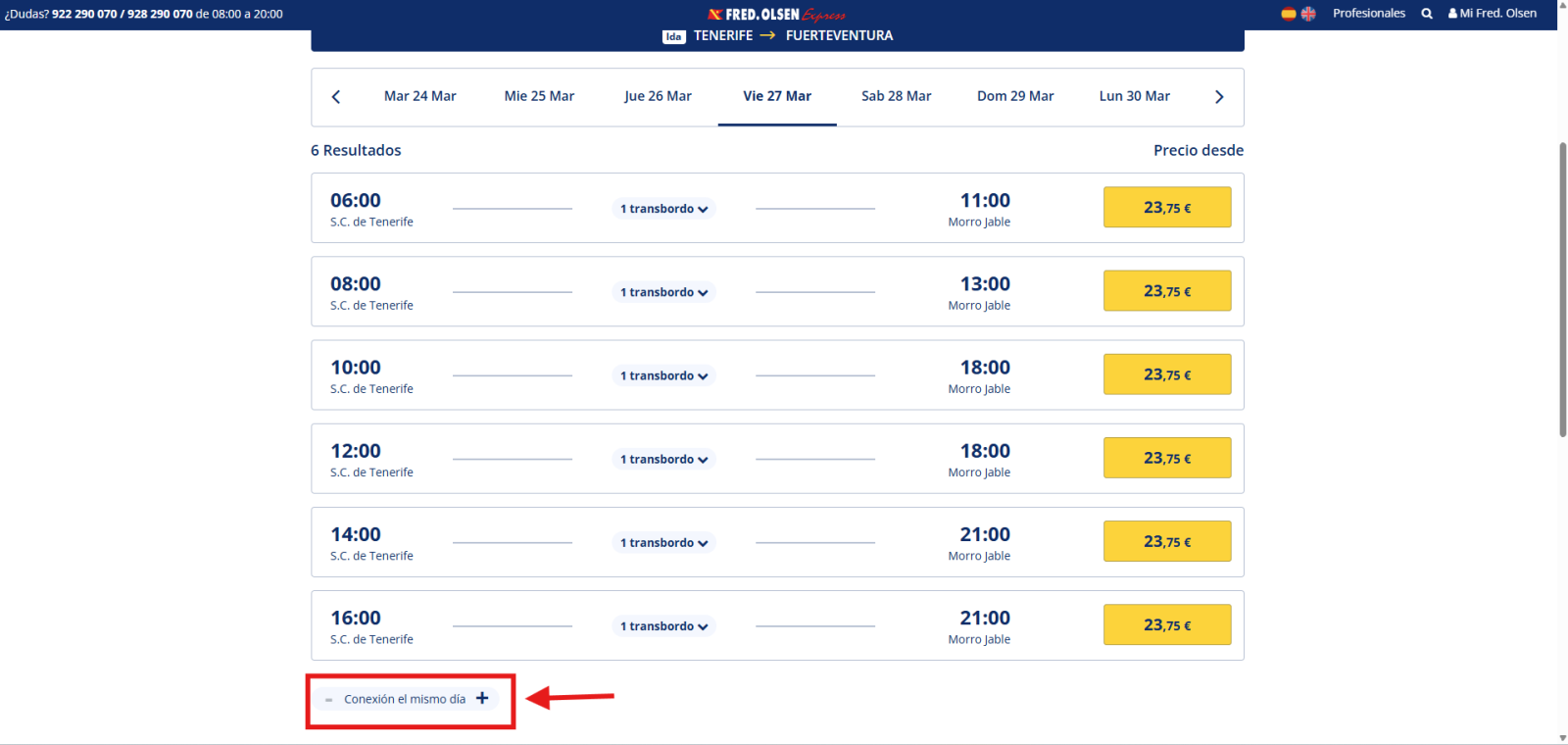The width and height of the screenshot is (1568, 745).
Task: Expand transbordo details for 14:00 departure
Action: click(x=663, y=543)
